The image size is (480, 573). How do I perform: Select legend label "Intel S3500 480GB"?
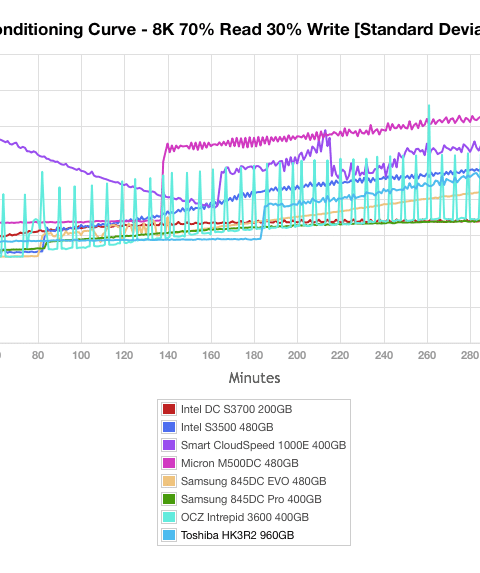227,427
